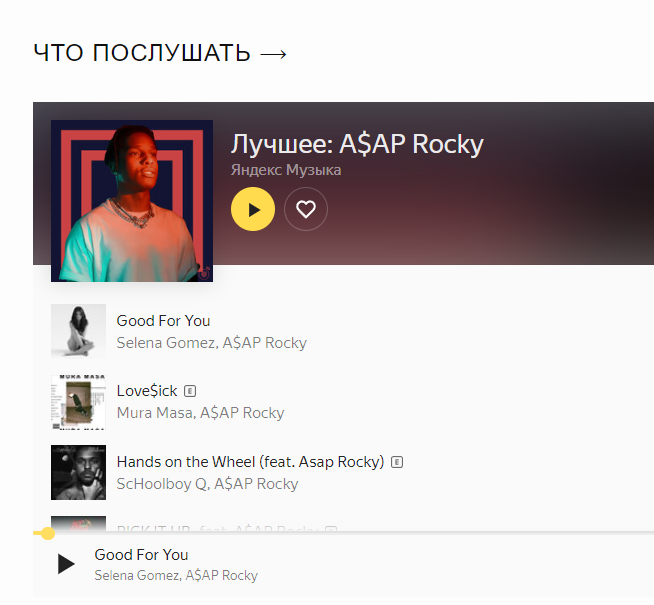Click the bottom player bar play button

(x=65, y=564)
